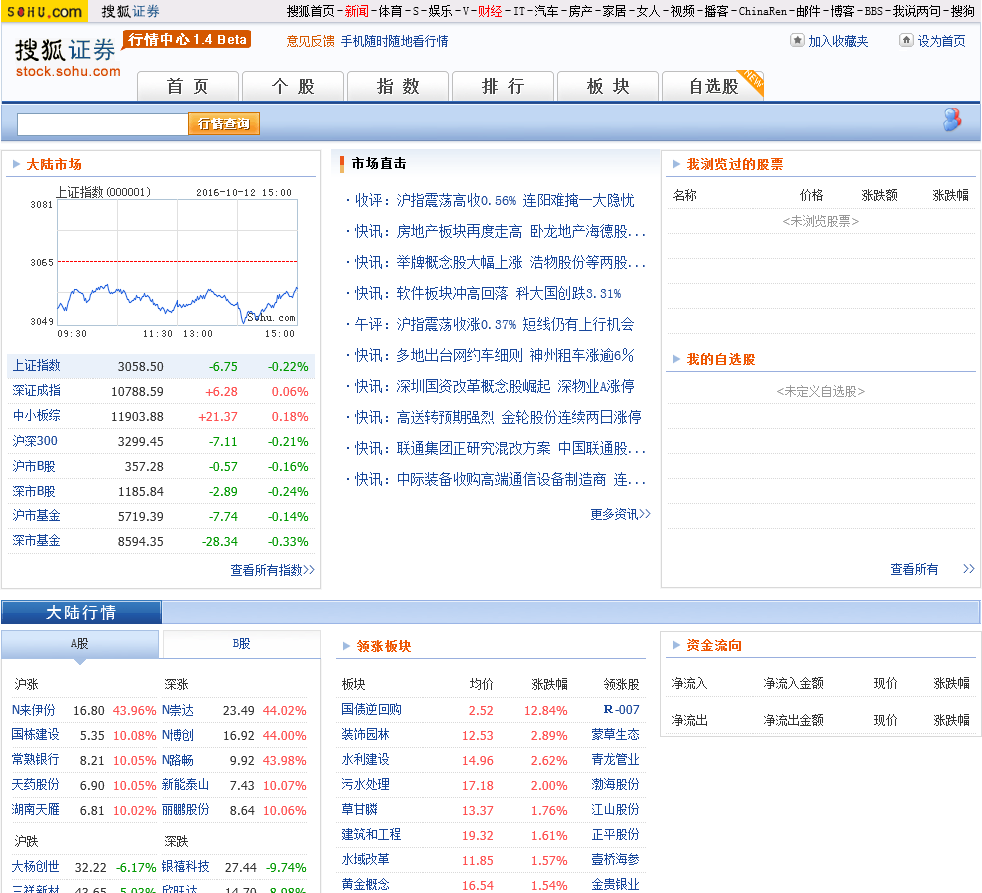Open the N来伊份 stock link
This screenshot has width=982, height=893.
point(33,710)
